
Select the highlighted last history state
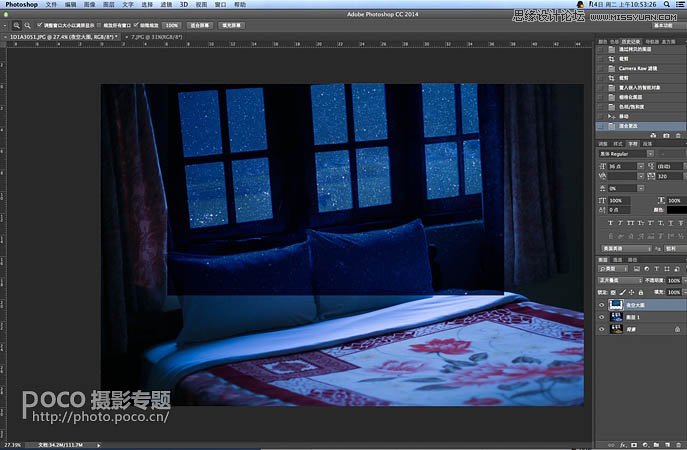pyautogui.click(x=642, y=126)
